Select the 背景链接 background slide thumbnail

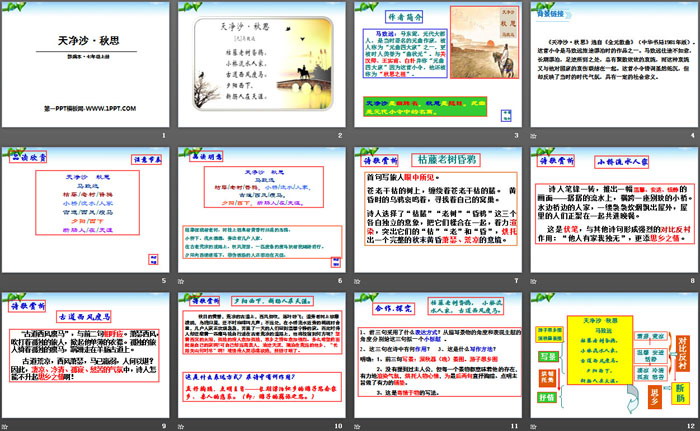[x=610, y=66]
